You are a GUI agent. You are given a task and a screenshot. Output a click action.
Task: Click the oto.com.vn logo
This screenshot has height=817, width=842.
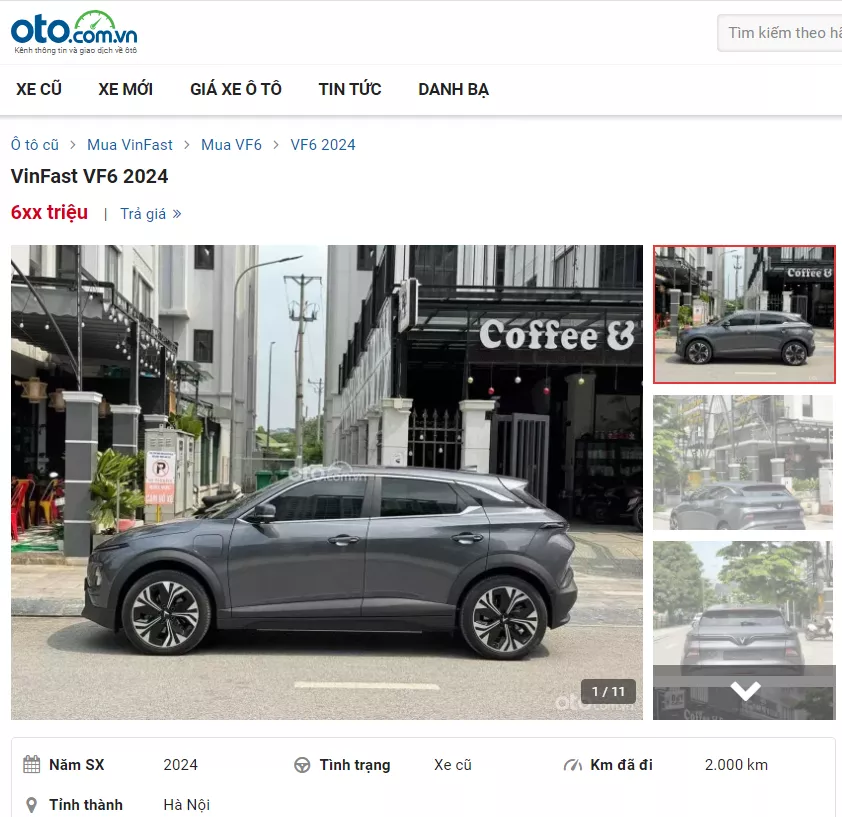pyautogui.click(x=74, y=32)
